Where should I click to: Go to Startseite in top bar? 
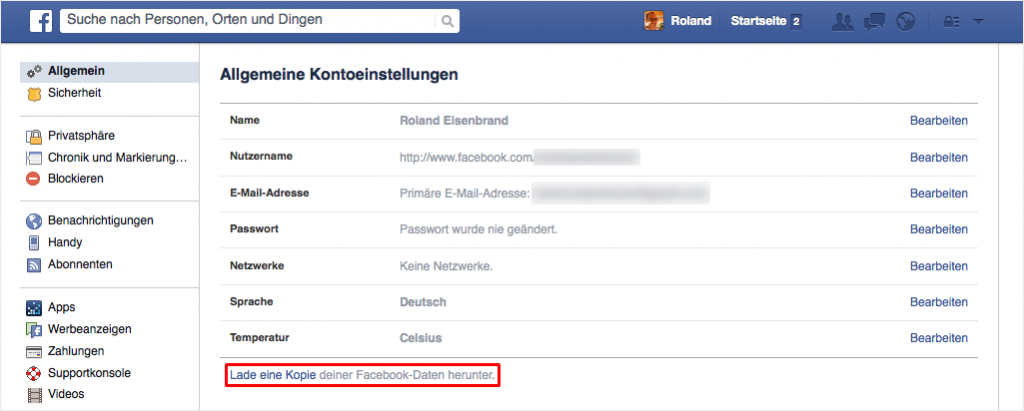click(757, 21)
